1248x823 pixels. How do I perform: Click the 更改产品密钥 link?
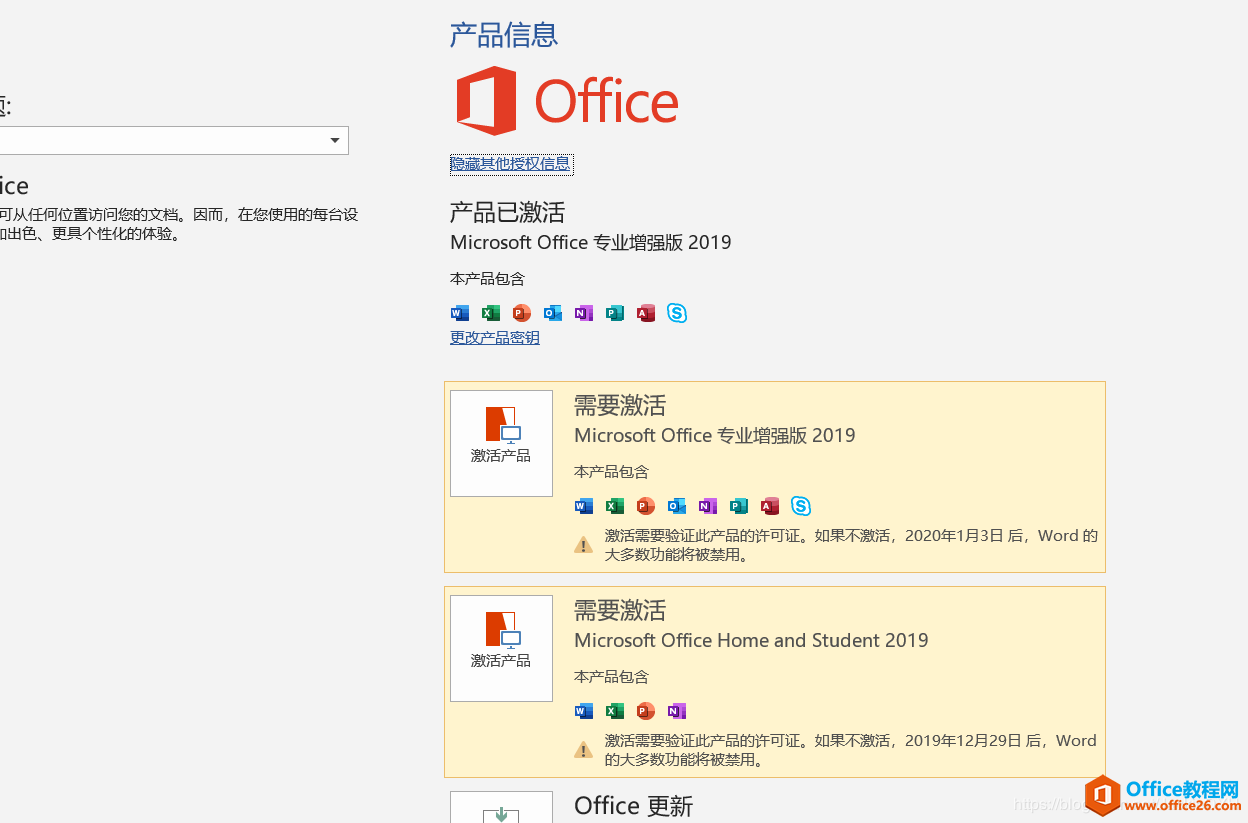click(x=495, y=338)
